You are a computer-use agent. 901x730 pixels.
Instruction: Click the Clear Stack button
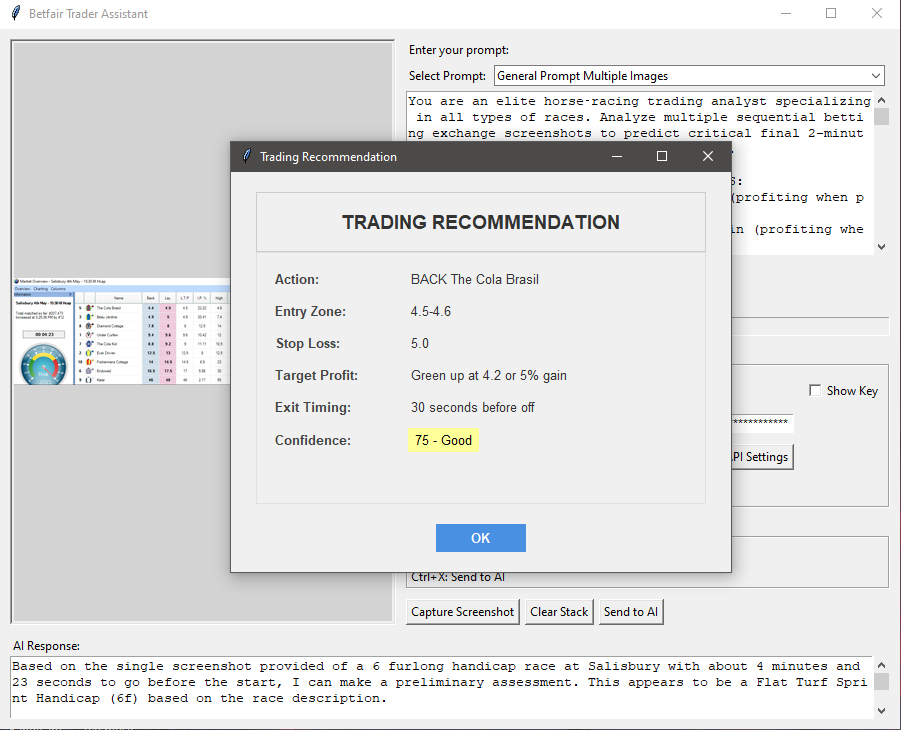[559, 612]
